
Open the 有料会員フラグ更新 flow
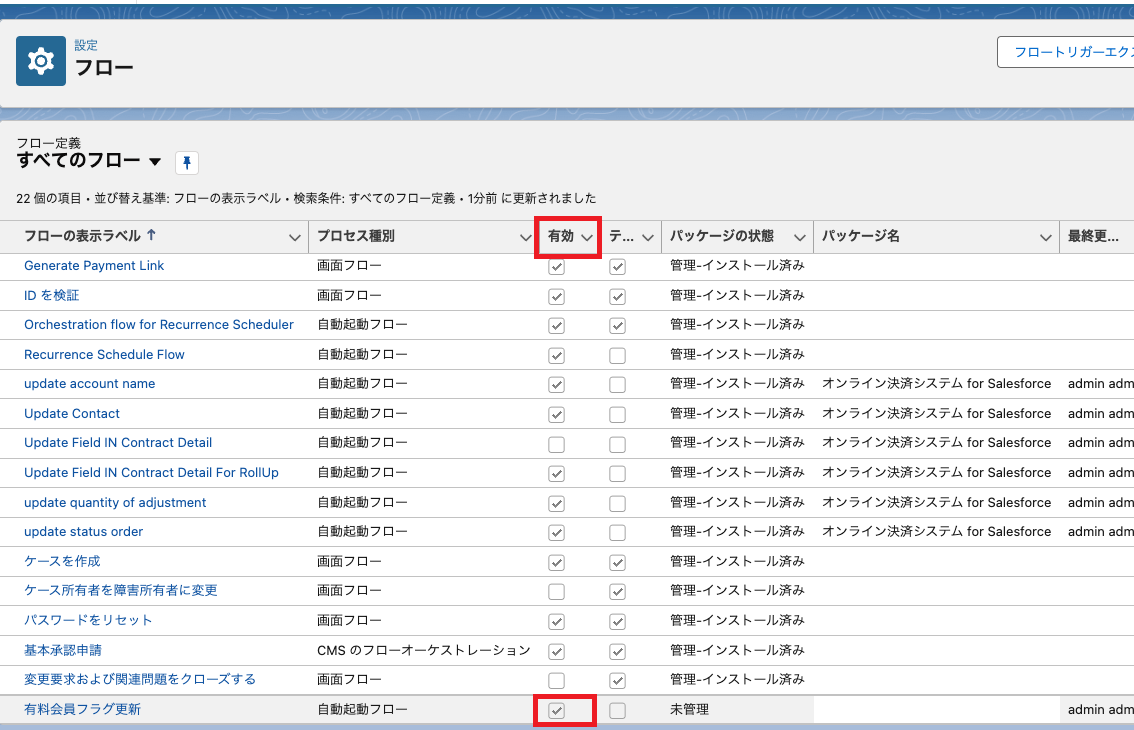[x=82, y=709]
